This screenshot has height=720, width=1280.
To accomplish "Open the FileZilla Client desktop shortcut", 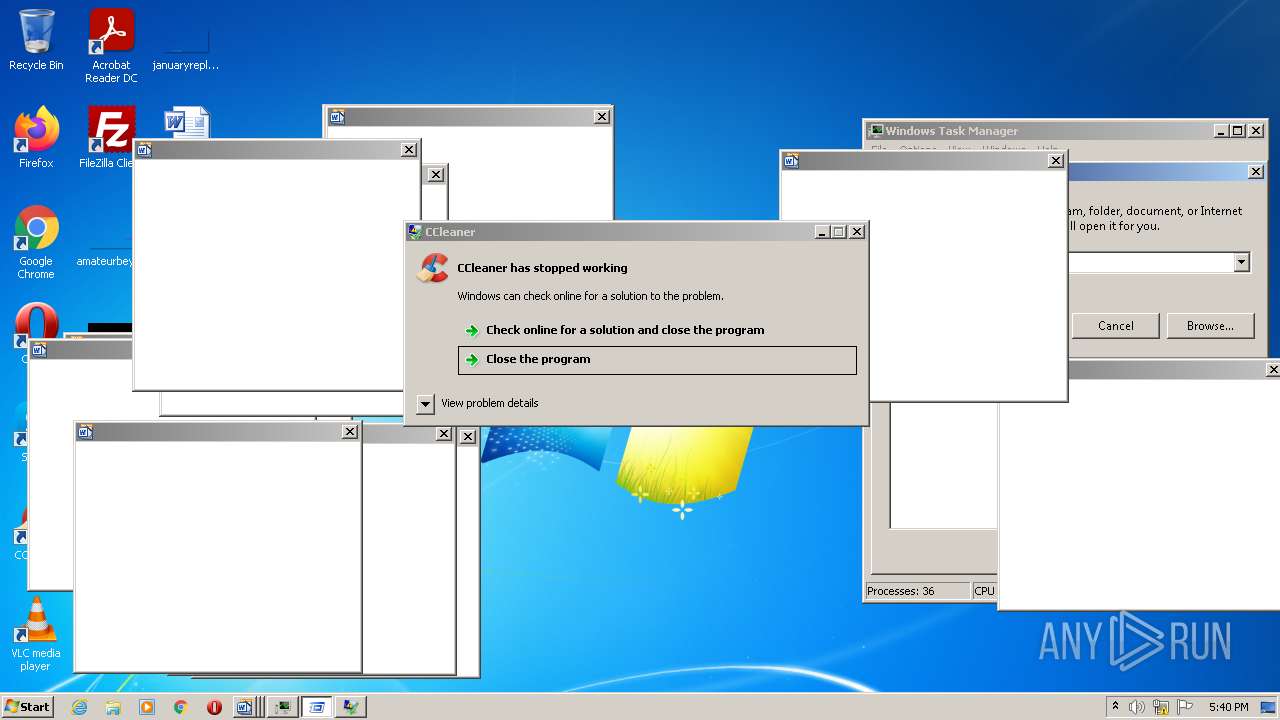I will (x=110, y=138).
